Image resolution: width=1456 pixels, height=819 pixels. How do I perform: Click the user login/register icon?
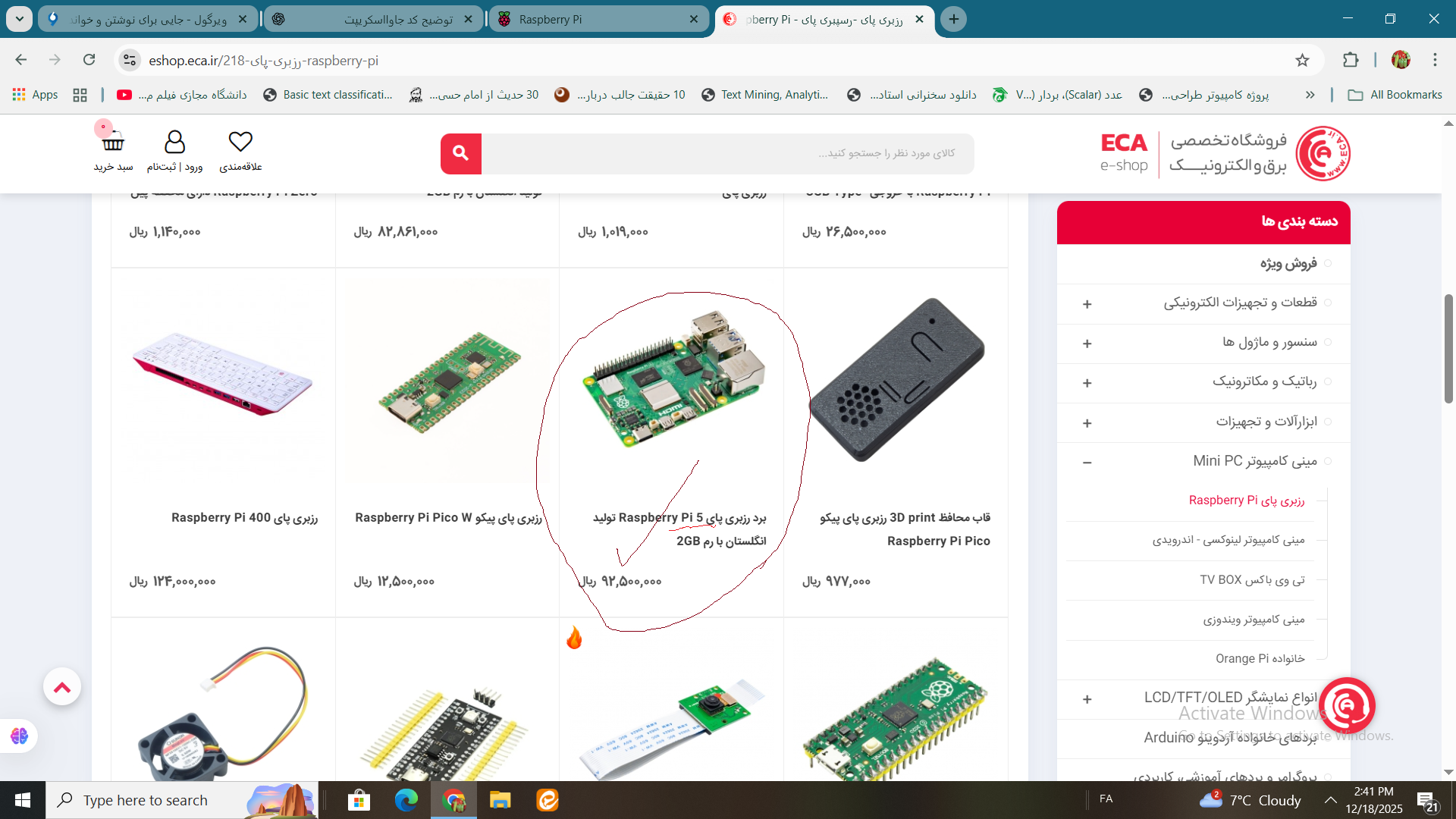(174, 142)
